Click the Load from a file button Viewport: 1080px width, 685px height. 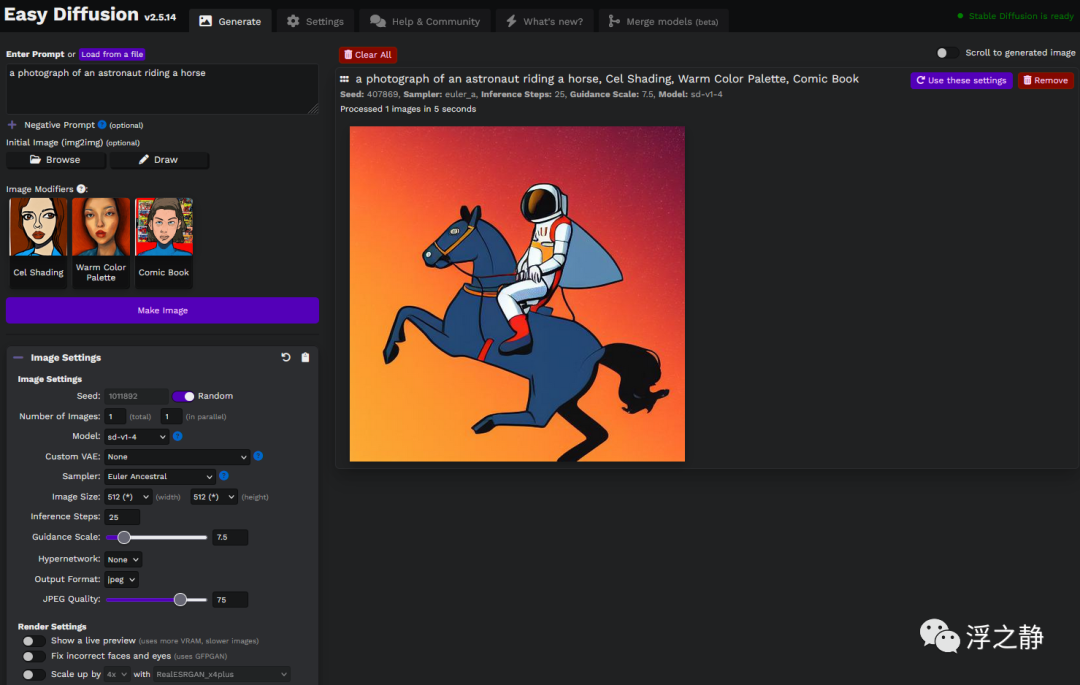click(112, 54)
